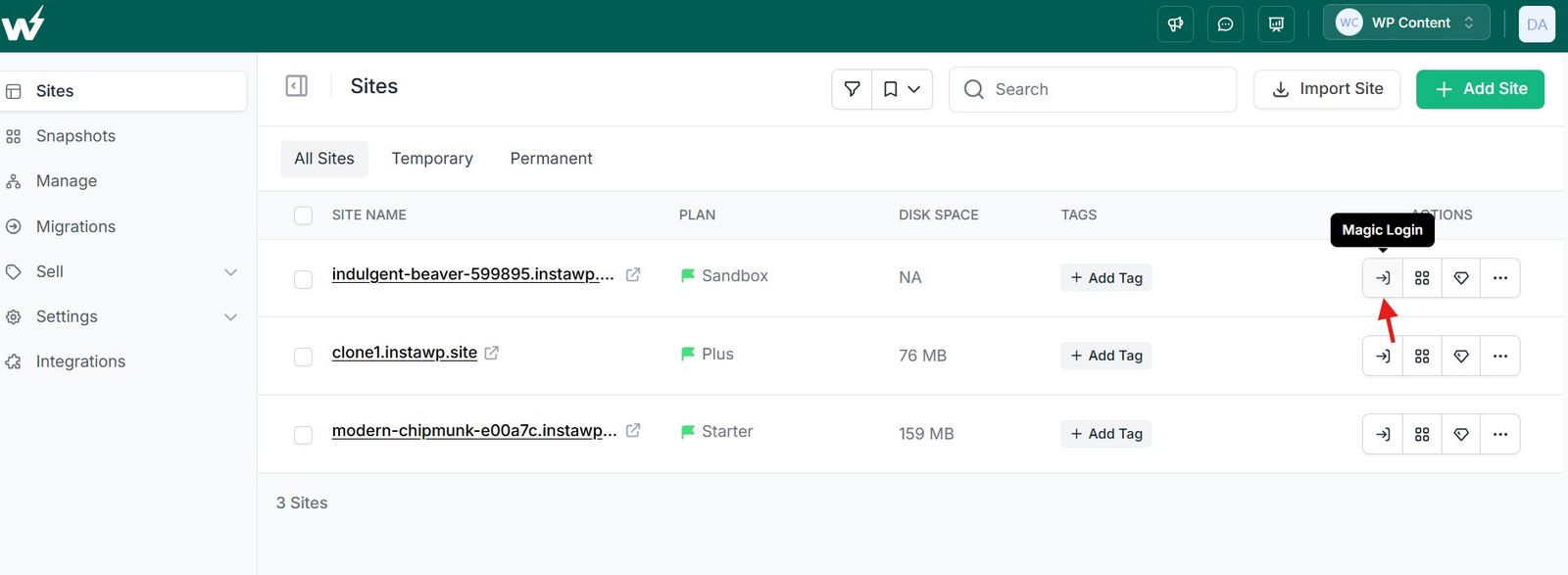Screen dimensions: 1568x575
Task: Check the modern-chipmunk site checkbox
Action: 304,435
